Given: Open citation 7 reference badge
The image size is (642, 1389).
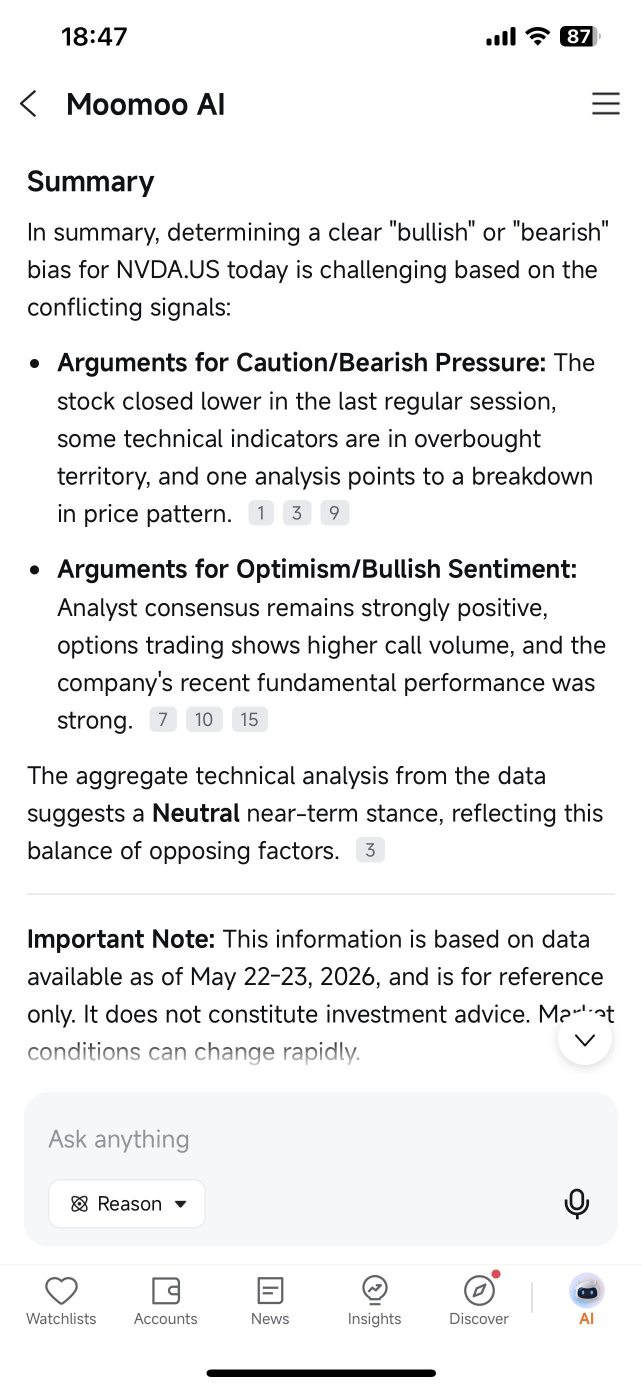Looking at the screenshot, I should point(163,719).
